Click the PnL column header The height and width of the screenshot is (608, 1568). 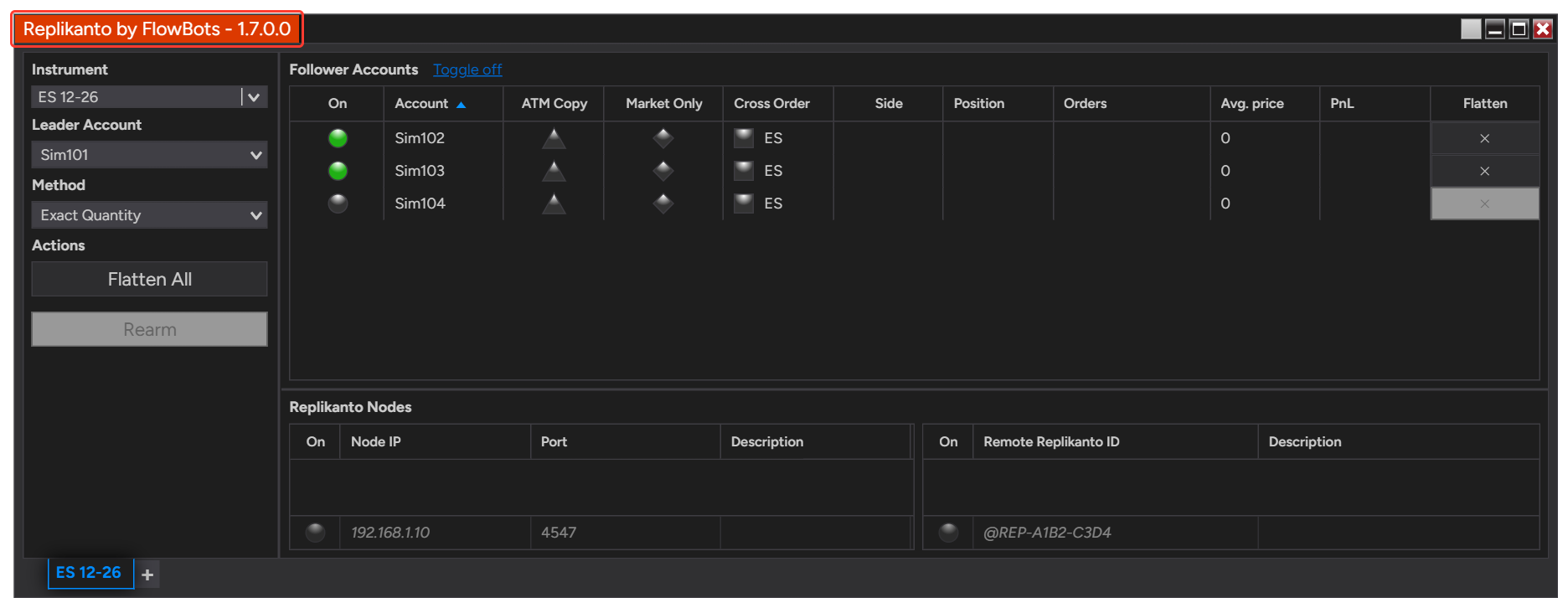click(x=1375, y=104)
